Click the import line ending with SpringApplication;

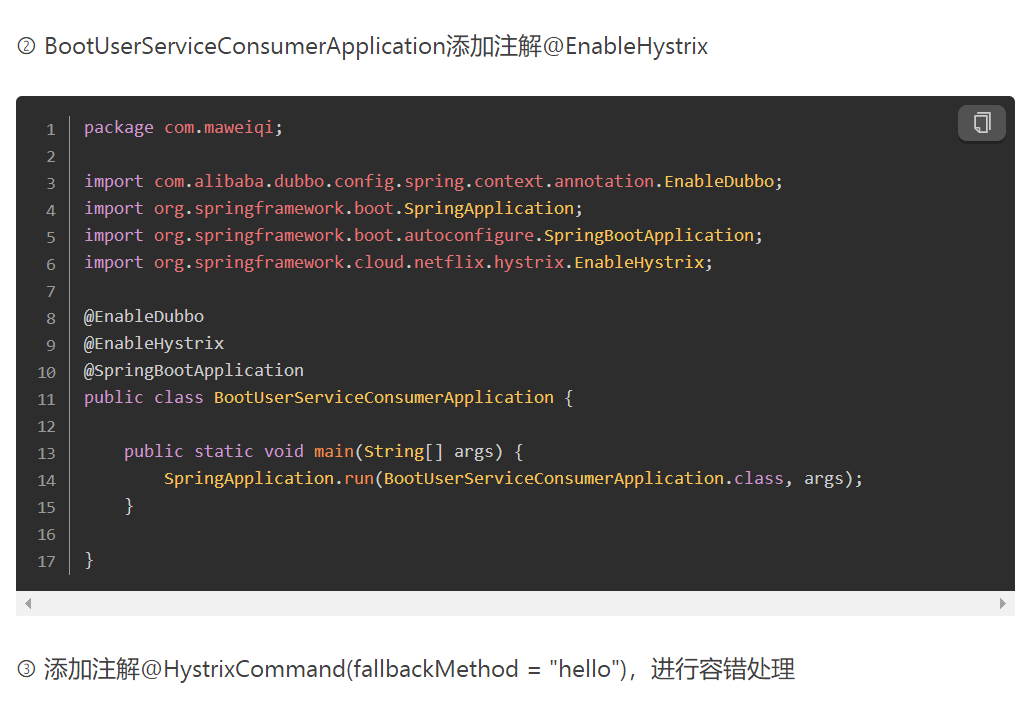(x=333, y=209)
